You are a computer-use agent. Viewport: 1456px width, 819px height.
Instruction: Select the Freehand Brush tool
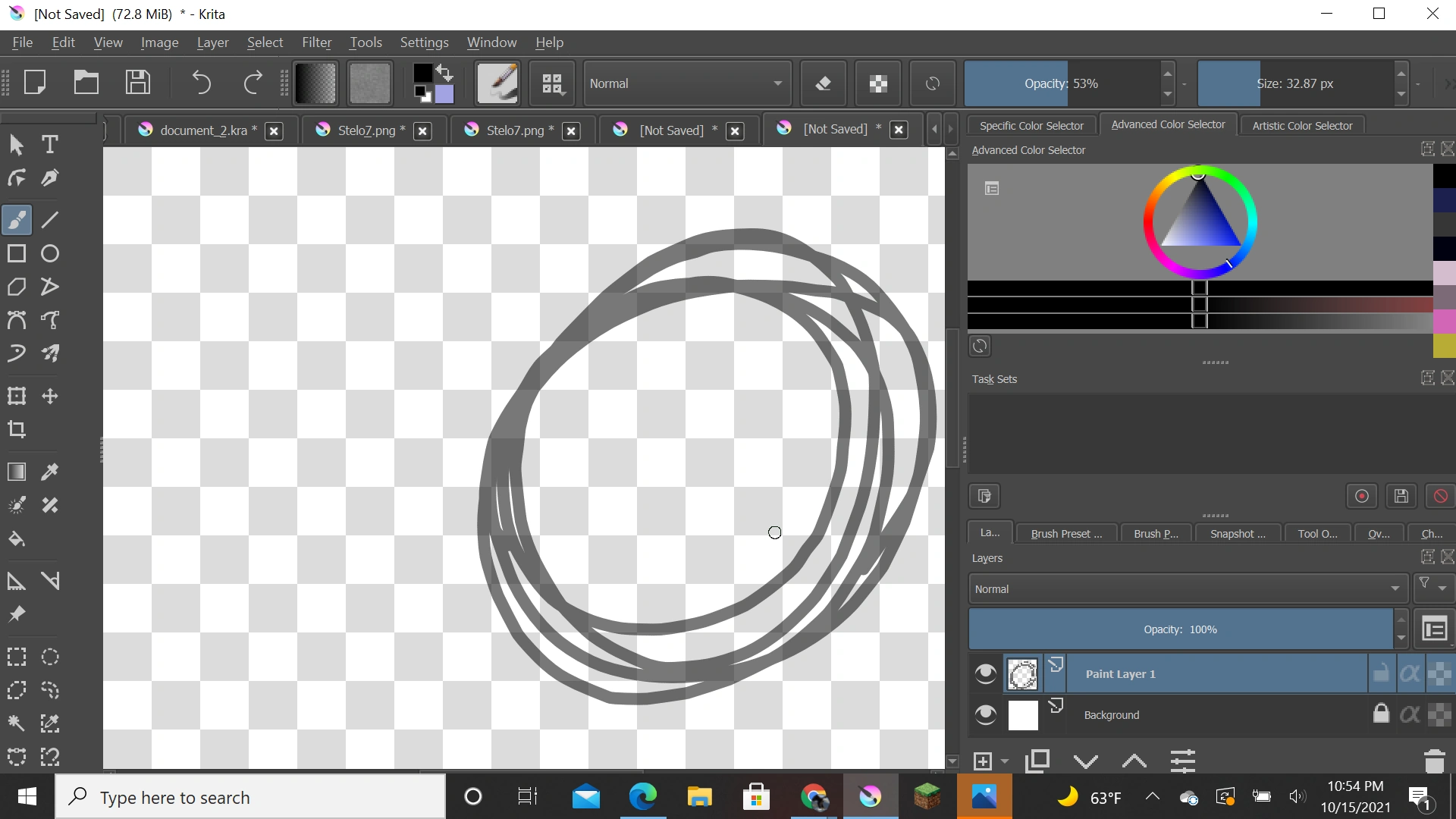pyautogui.click(x=16, y=219)
